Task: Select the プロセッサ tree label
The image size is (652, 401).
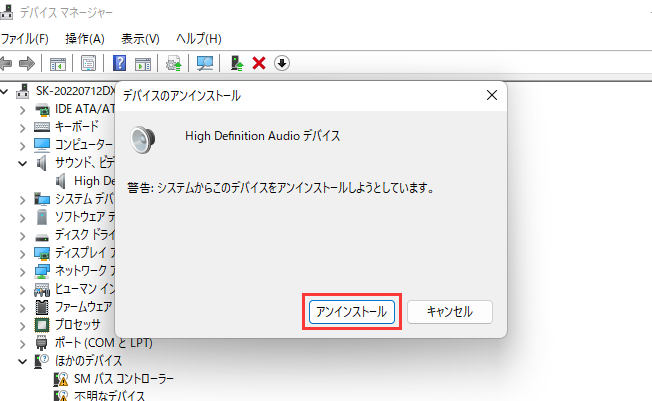Action: (x=78, y=324)
